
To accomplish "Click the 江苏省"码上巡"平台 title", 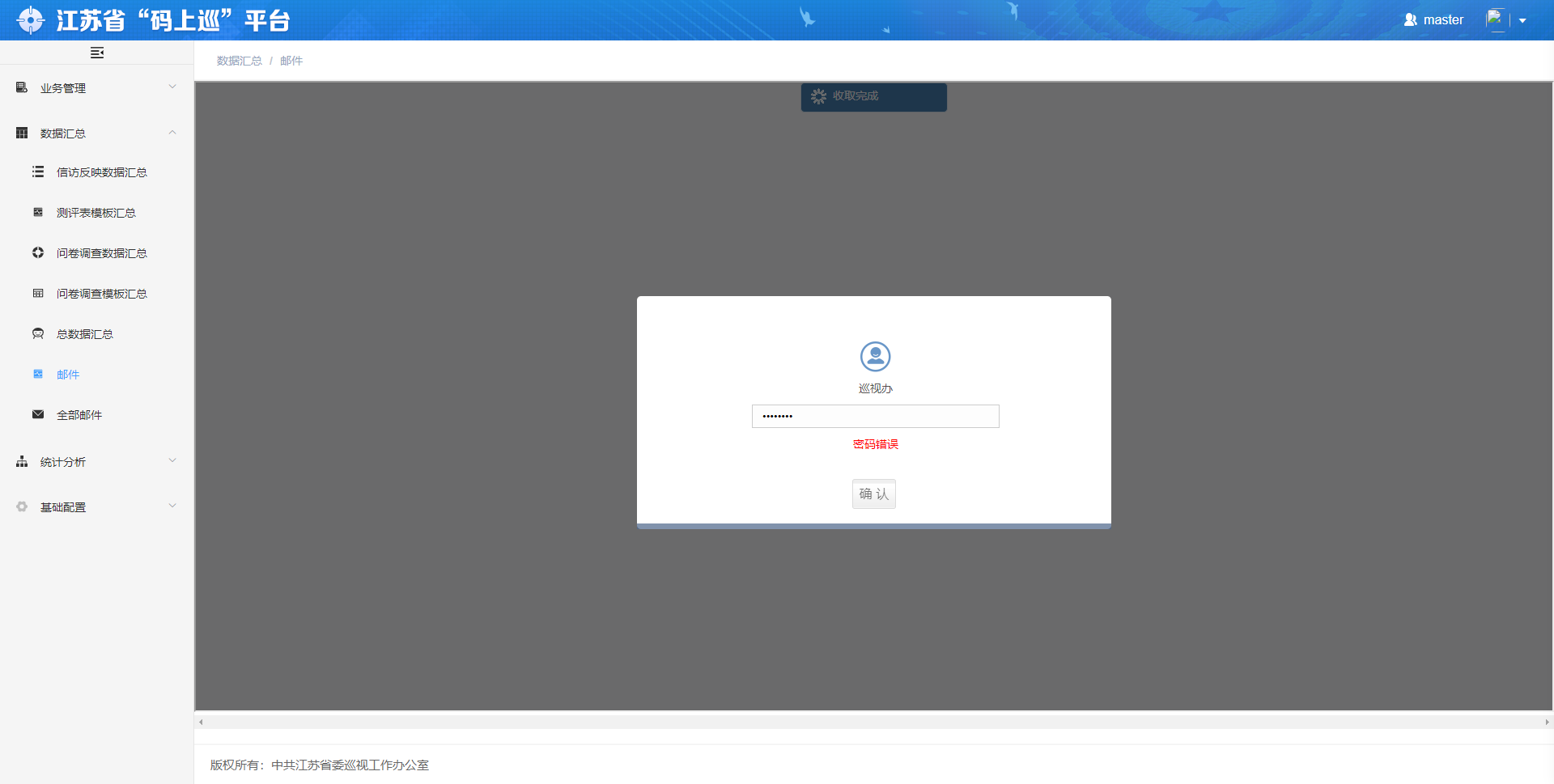I will click(x=173, y=20).
